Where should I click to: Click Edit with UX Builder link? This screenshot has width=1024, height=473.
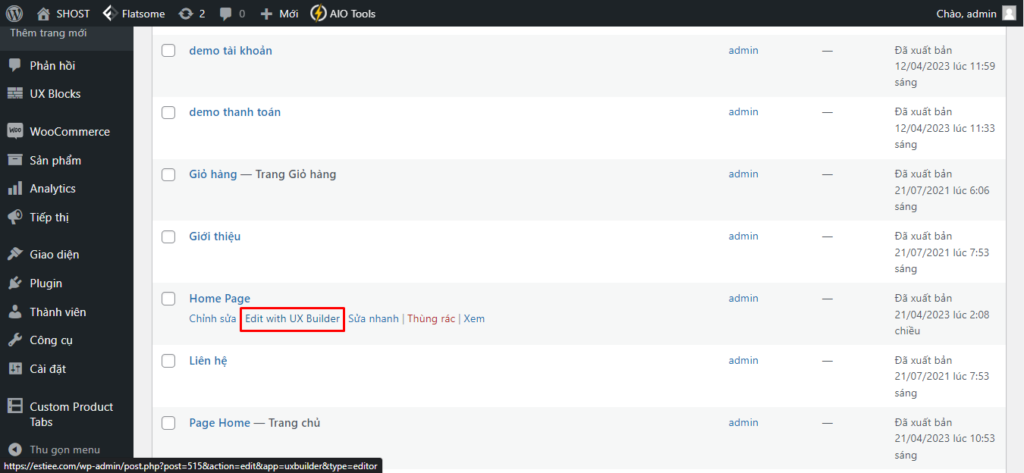tap(292, 319)
